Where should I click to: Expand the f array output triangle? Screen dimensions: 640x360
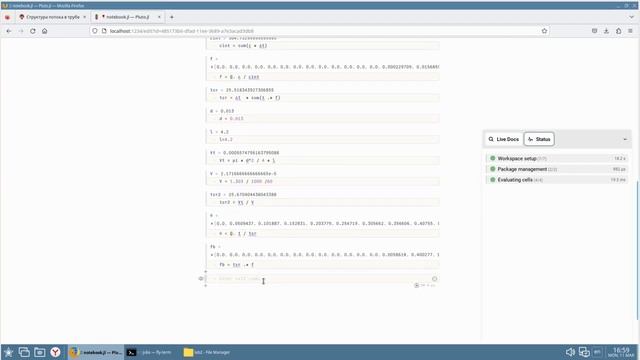[212, 67]
